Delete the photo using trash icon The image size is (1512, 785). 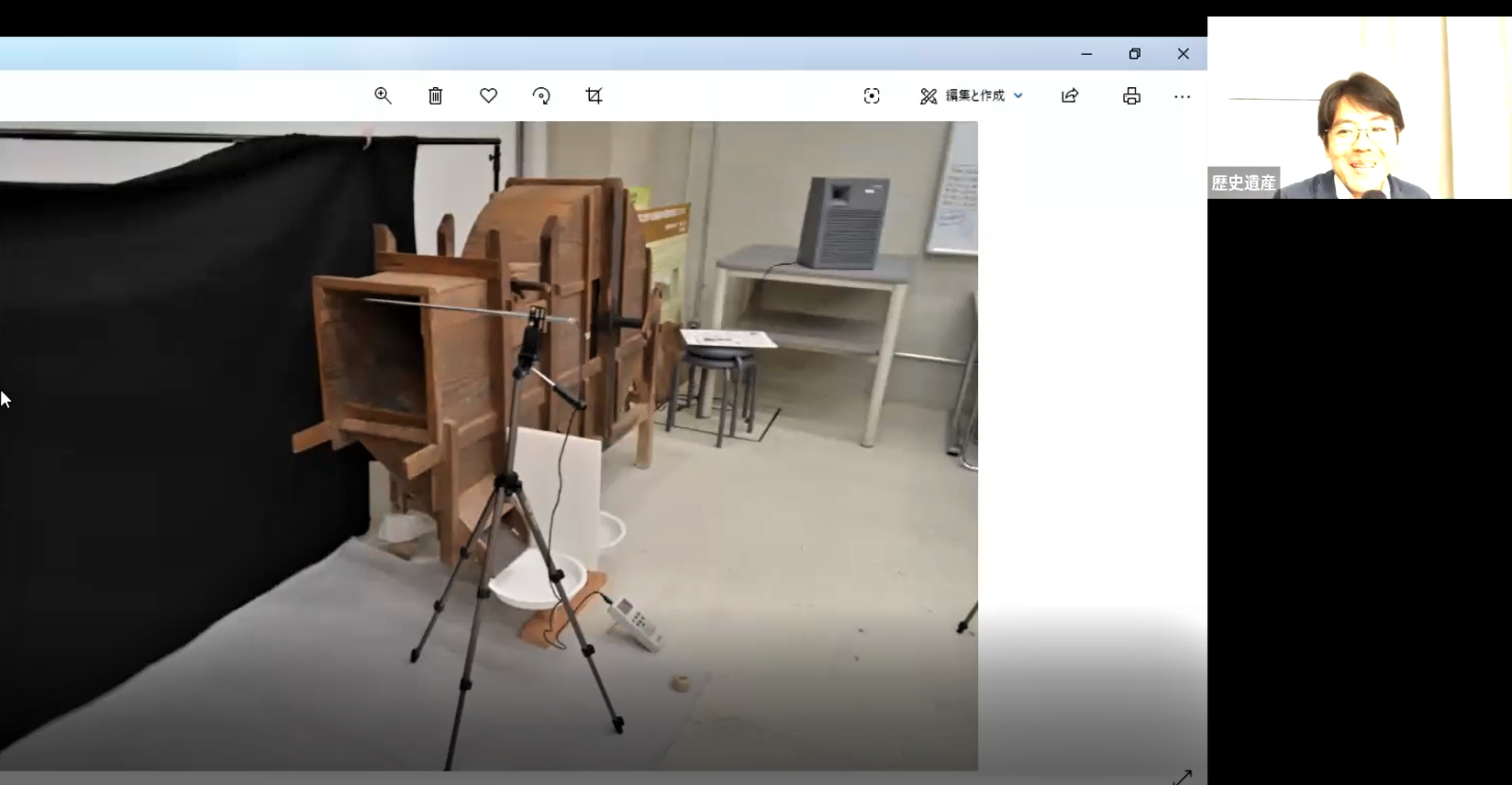(436, 96)
